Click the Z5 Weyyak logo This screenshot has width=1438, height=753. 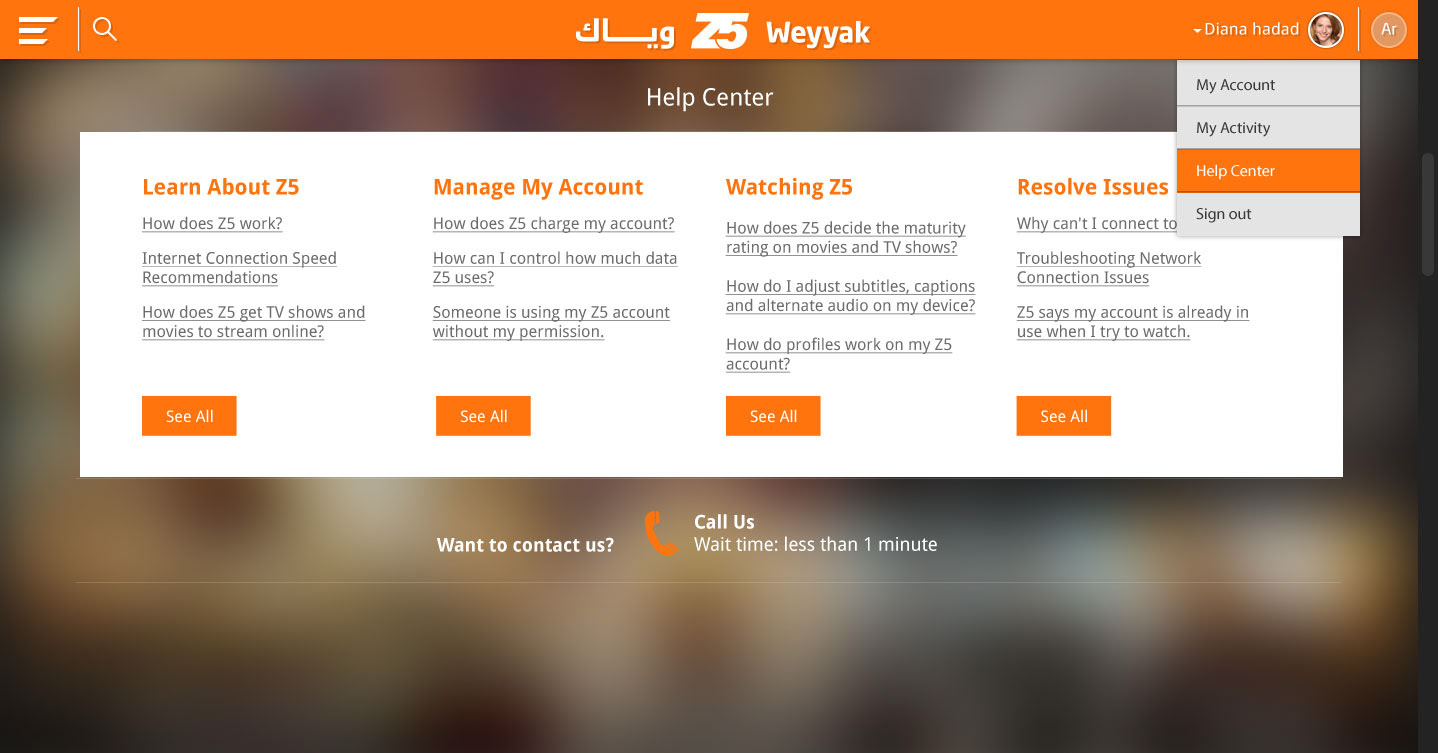tap(722, 31)
